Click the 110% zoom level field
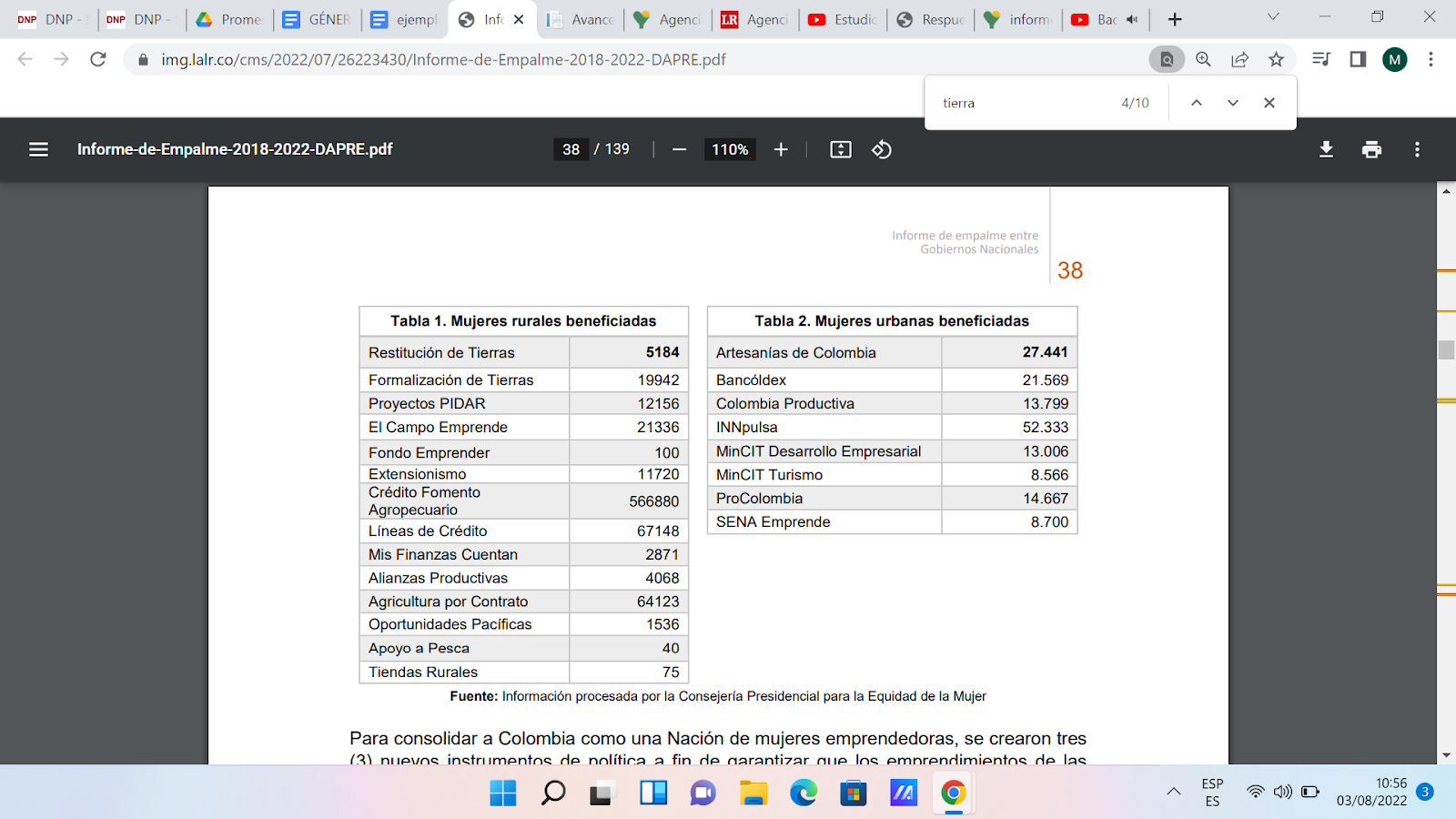Image resolution: width=1456 pixels, height=819 pixels. [730, 149]
